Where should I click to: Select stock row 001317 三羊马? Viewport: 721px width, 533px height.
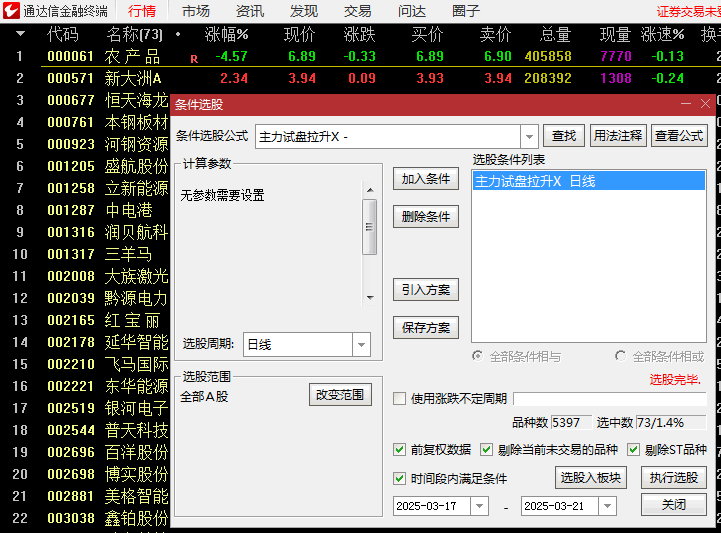pyautogui.click(x=85, y=254)
